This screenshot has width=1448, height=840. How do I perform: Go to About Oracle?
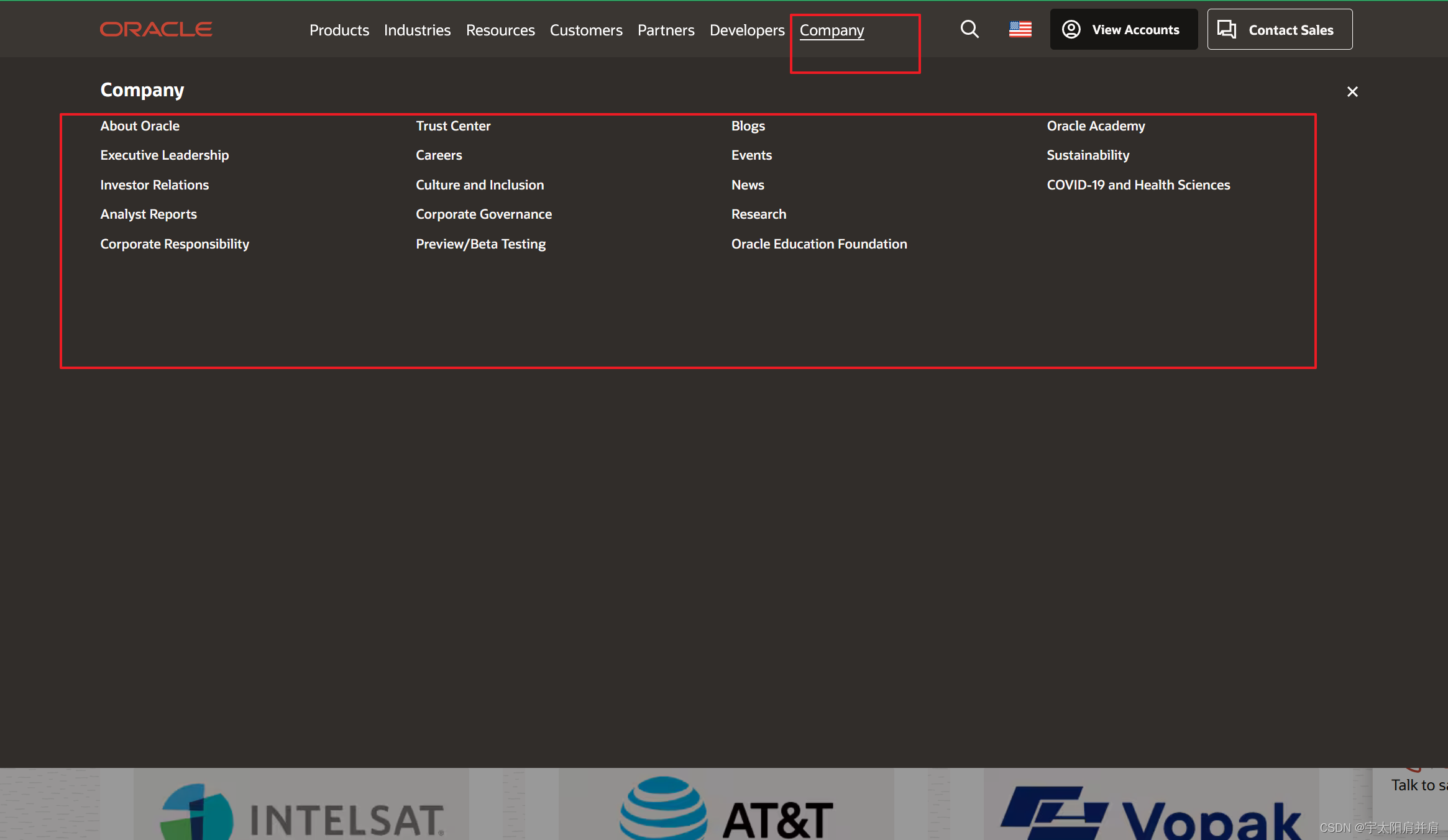140,126
